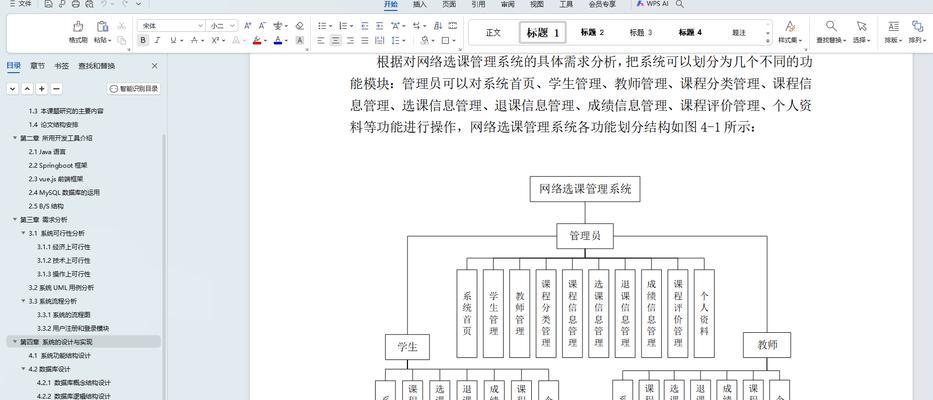Click the 智能识别目录 button
This screenshot has width=933, height=400.
[x=134, y=89]
